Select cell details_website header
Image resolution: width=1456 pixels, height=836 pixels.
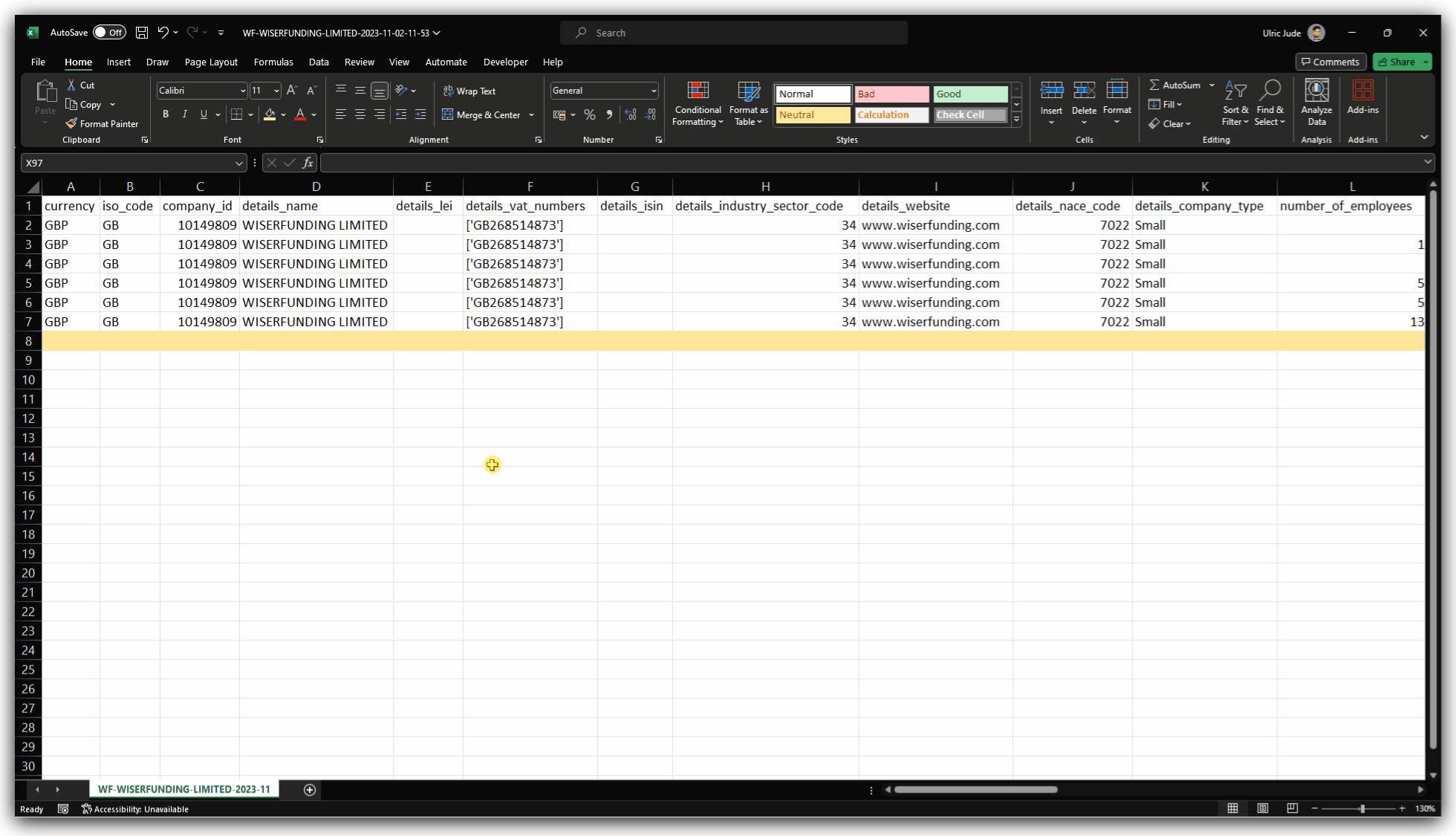coord(935,206)
